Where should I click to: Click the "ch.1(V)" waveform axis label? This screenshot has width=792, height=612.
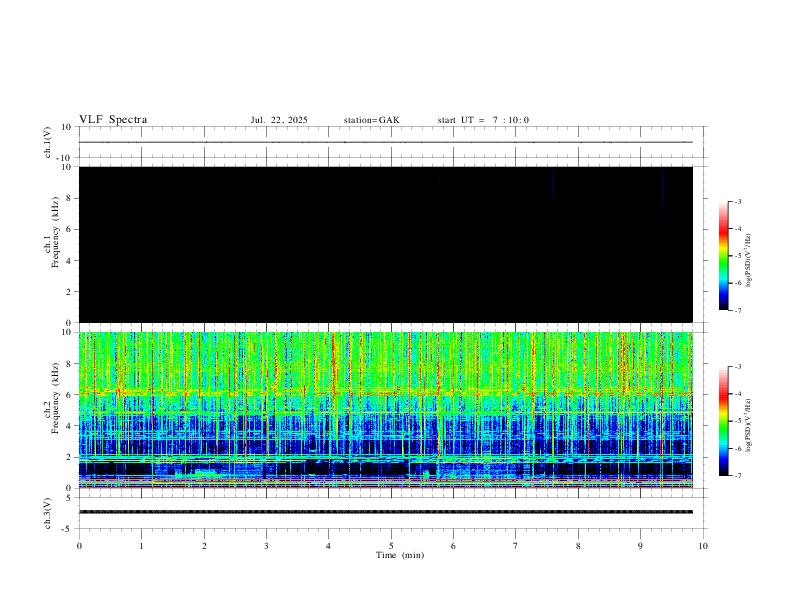tap(48, 142)
